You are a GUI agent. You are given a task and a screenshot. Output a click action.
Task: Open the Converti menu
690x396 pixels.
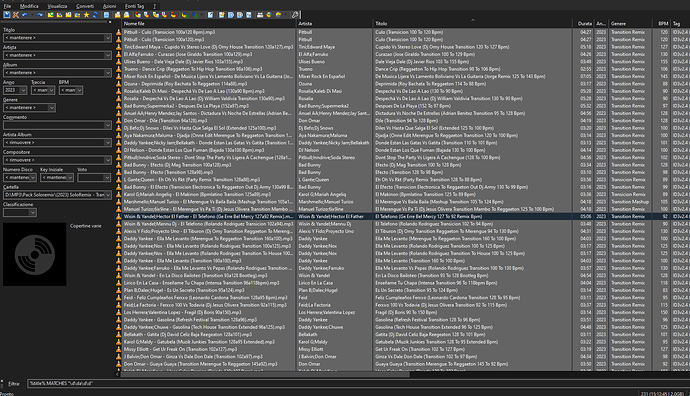tap(85, 6)
